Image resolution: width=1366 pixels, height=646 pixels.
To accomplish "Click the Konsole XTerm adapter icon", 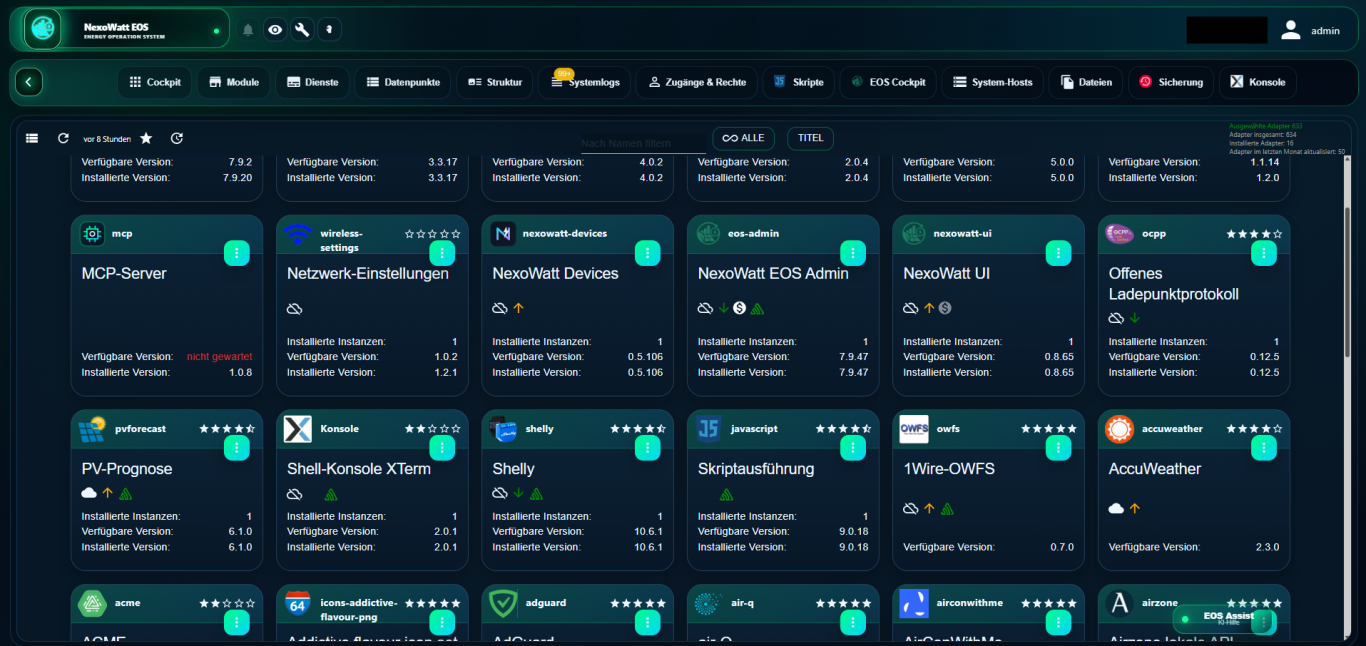I will pos(298,429).
